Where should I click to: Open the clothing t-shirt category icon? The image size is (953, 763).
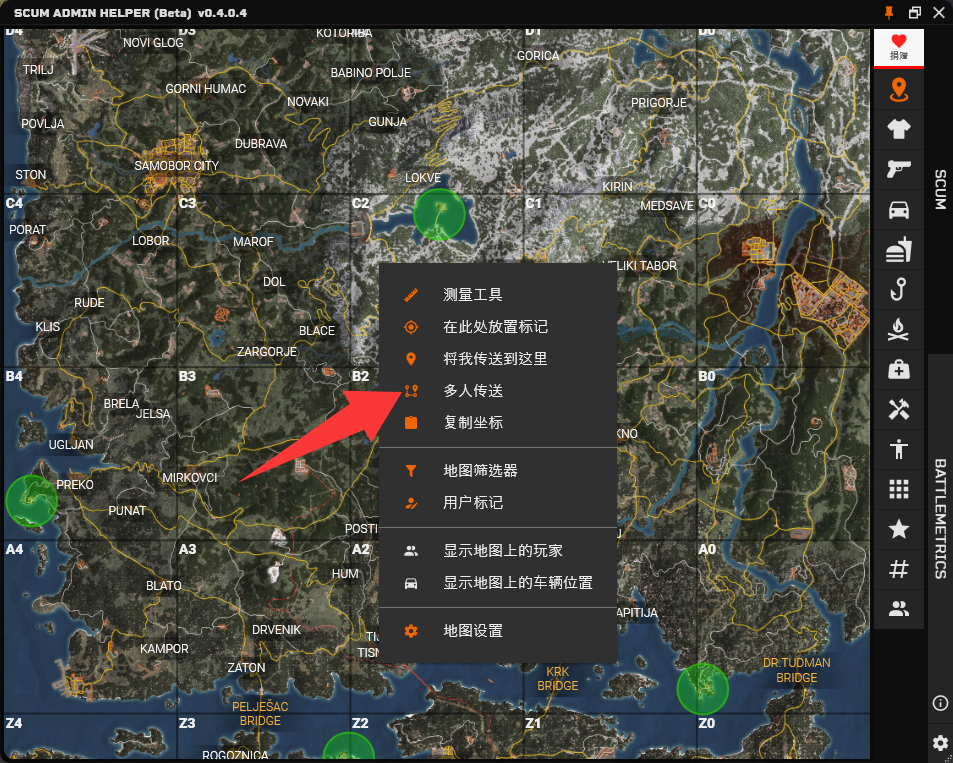click(x=898, y=129)
